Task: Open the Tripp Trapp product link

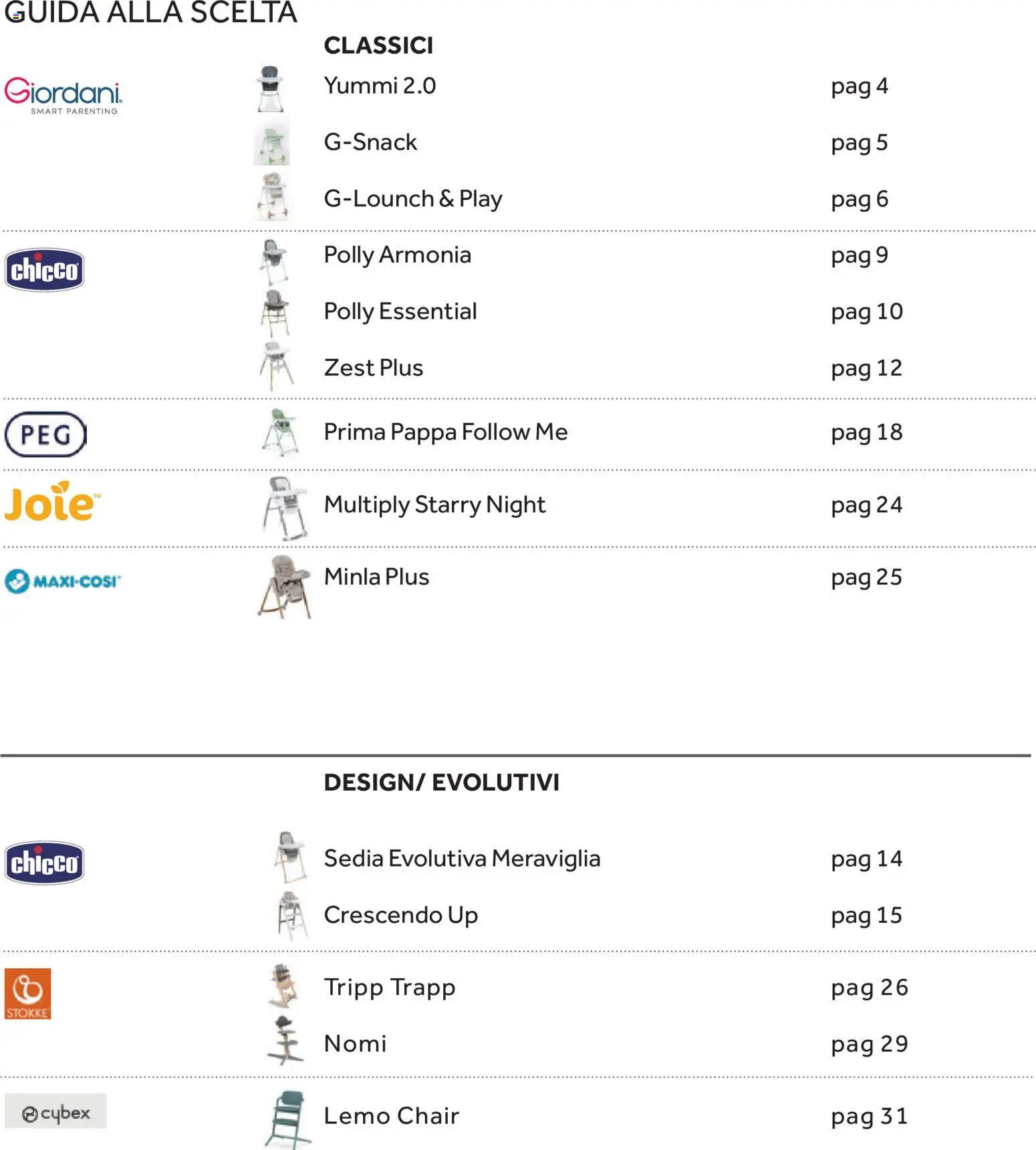Action: tap(389, 988)
